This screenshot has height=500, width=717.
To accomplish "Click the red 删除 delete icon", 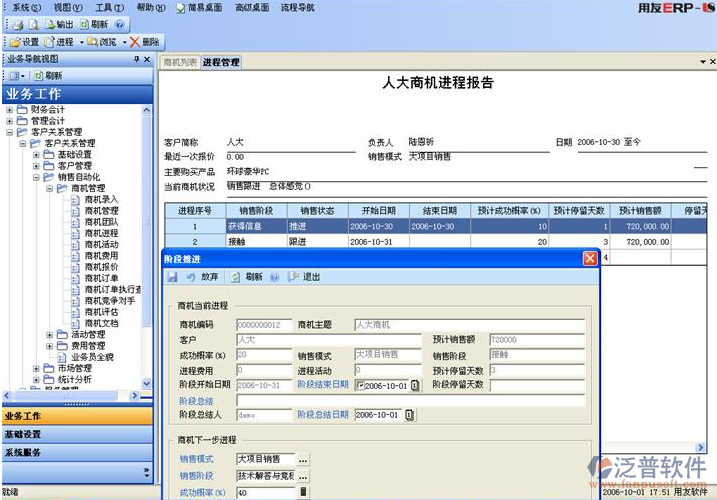I will tap(134, 42).
